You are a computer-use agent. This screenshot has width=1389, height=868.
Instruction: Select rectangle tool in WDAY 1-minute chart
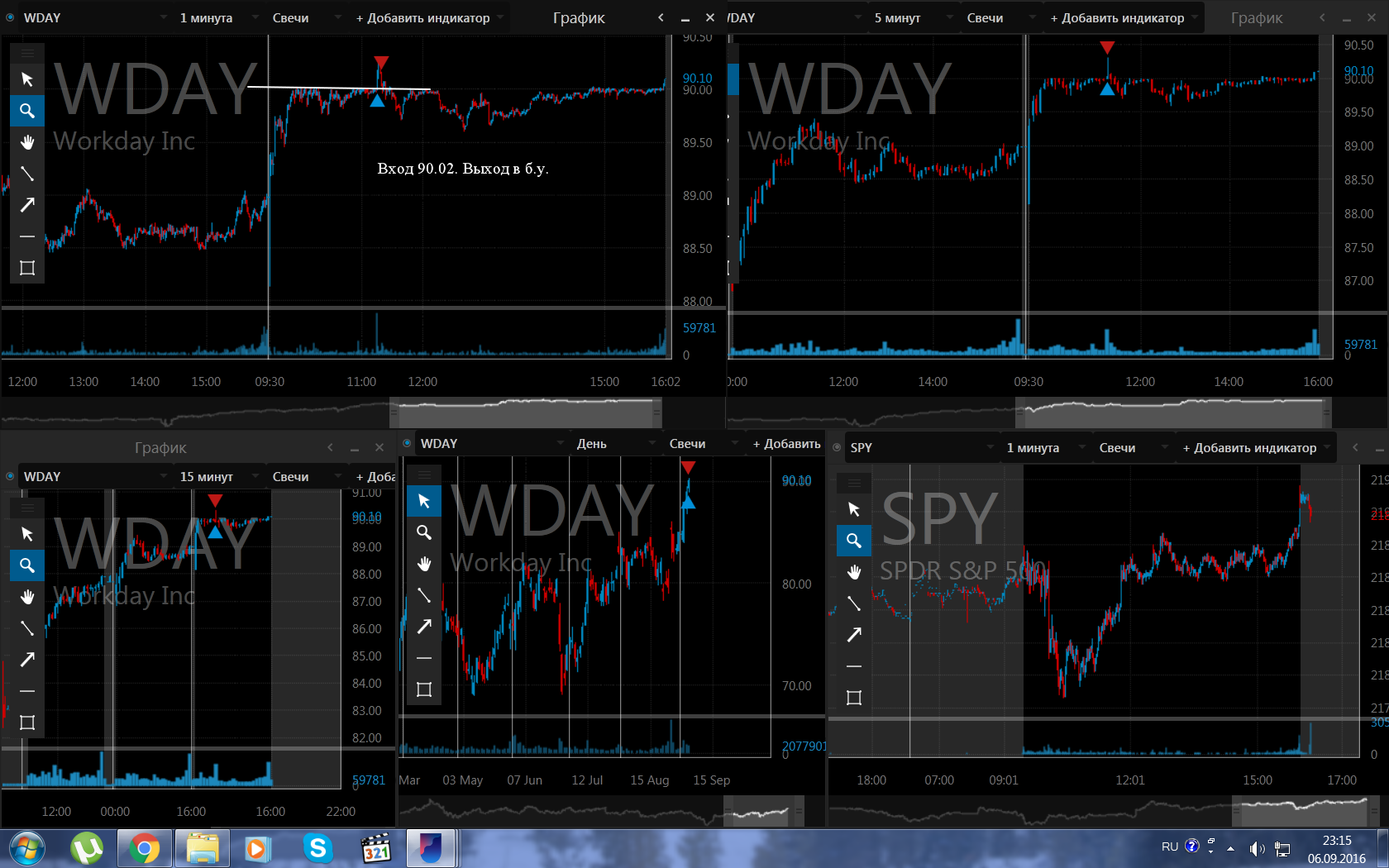(x=27, y=268)
